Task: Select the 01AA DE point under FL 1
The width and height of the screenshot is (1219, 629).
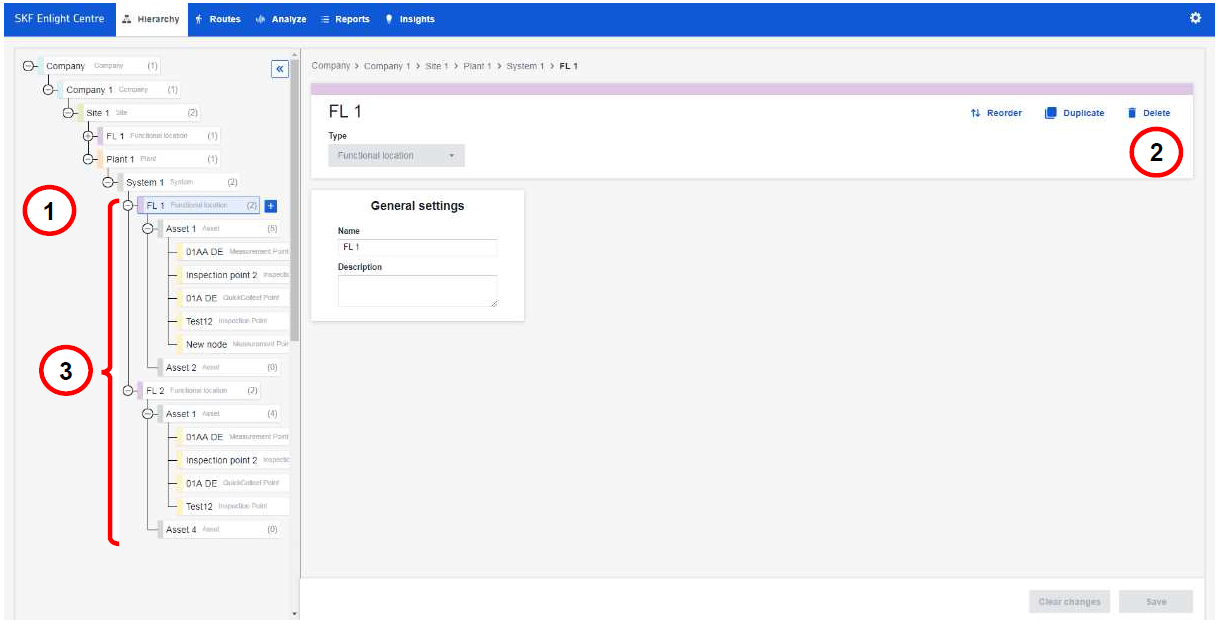Action: tap(234, 252)
